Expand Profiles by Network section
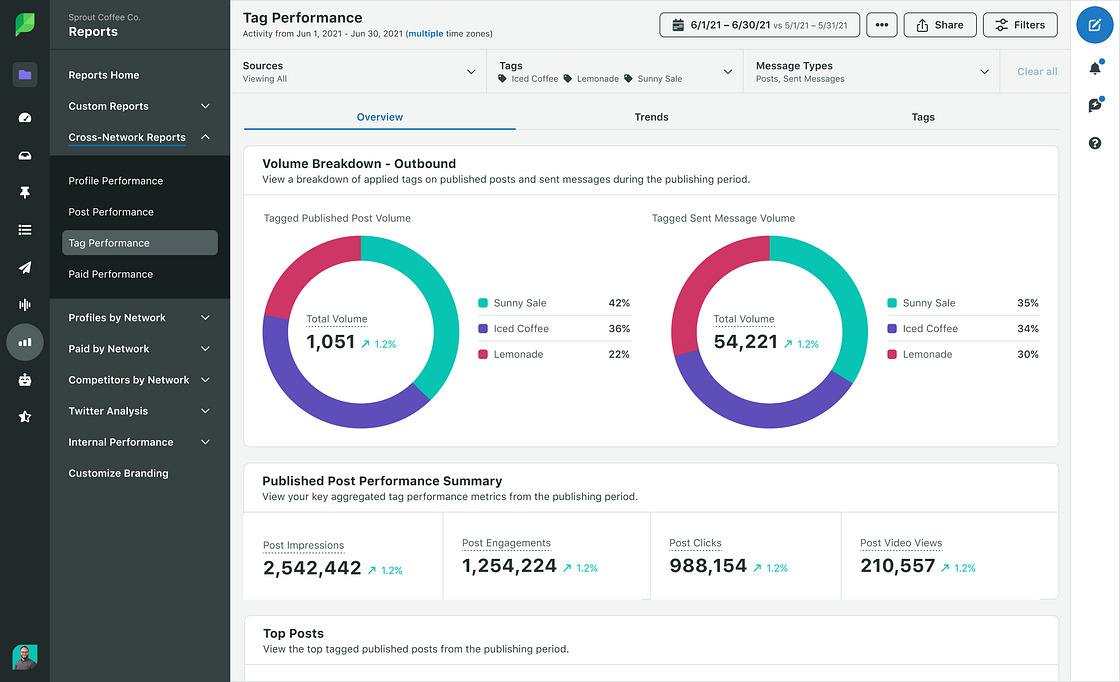Viewport: 1120px width, 682px height. click(139, 318)
